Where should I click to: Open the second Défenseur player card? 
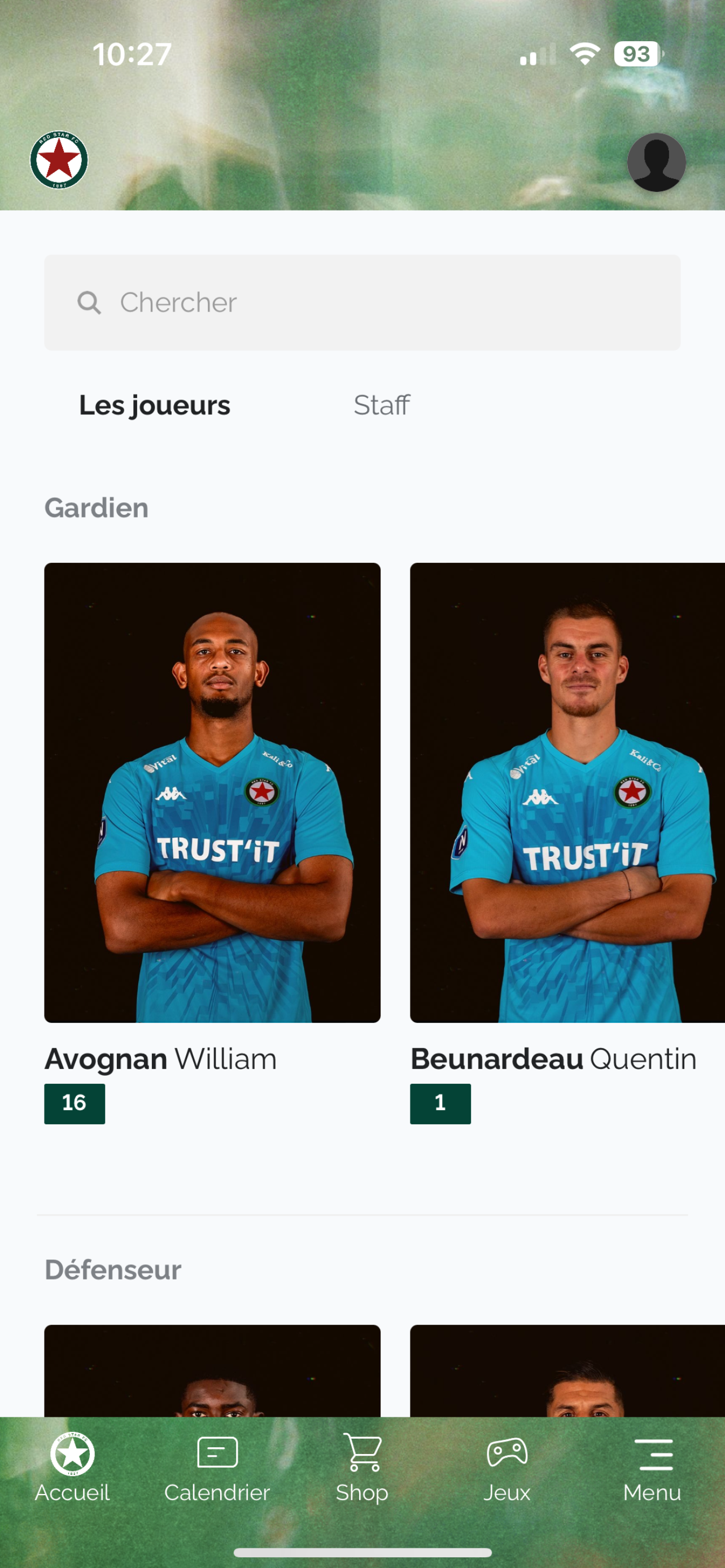click(567, 1371)
